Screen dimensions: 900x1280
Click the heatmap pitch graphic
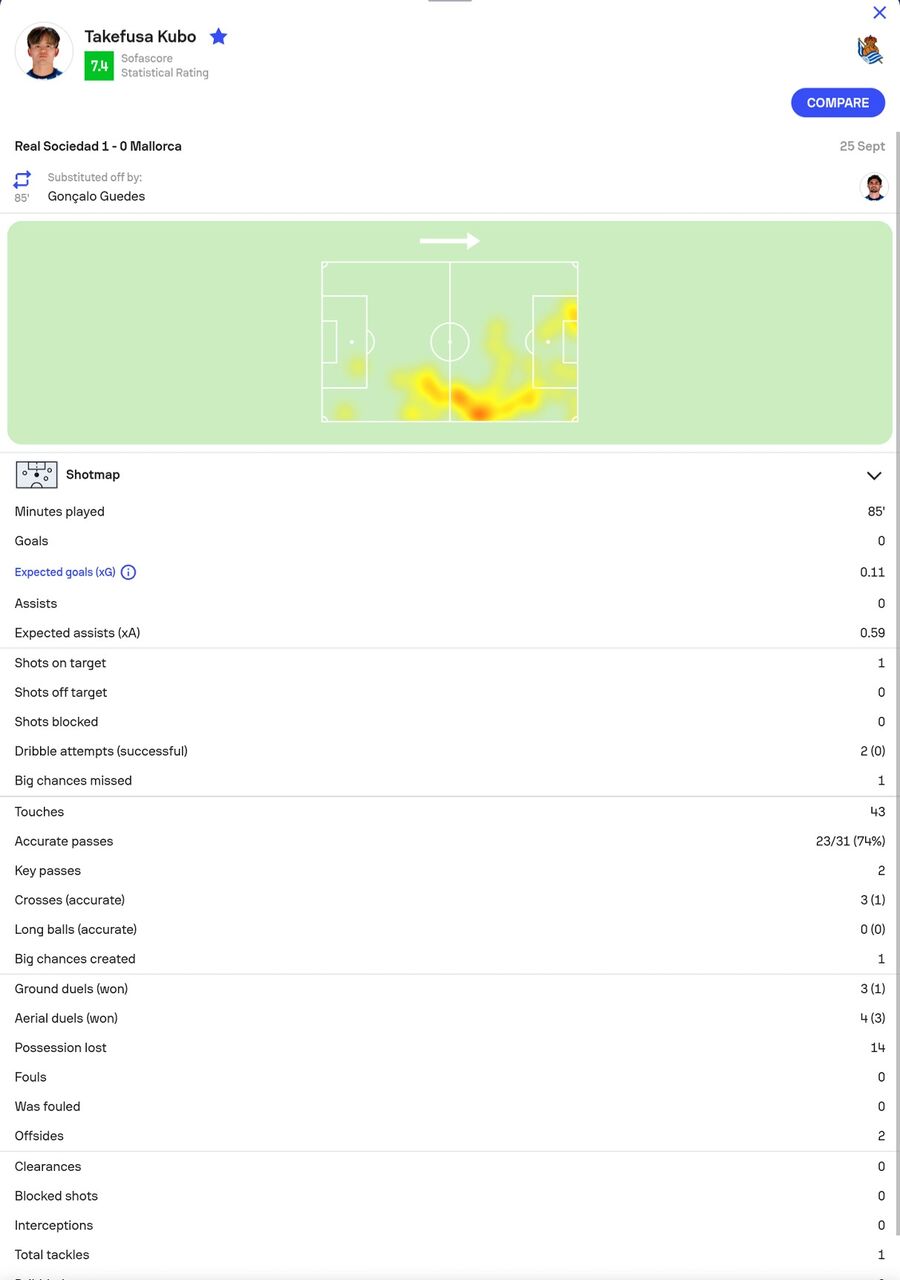click(450, 342)
